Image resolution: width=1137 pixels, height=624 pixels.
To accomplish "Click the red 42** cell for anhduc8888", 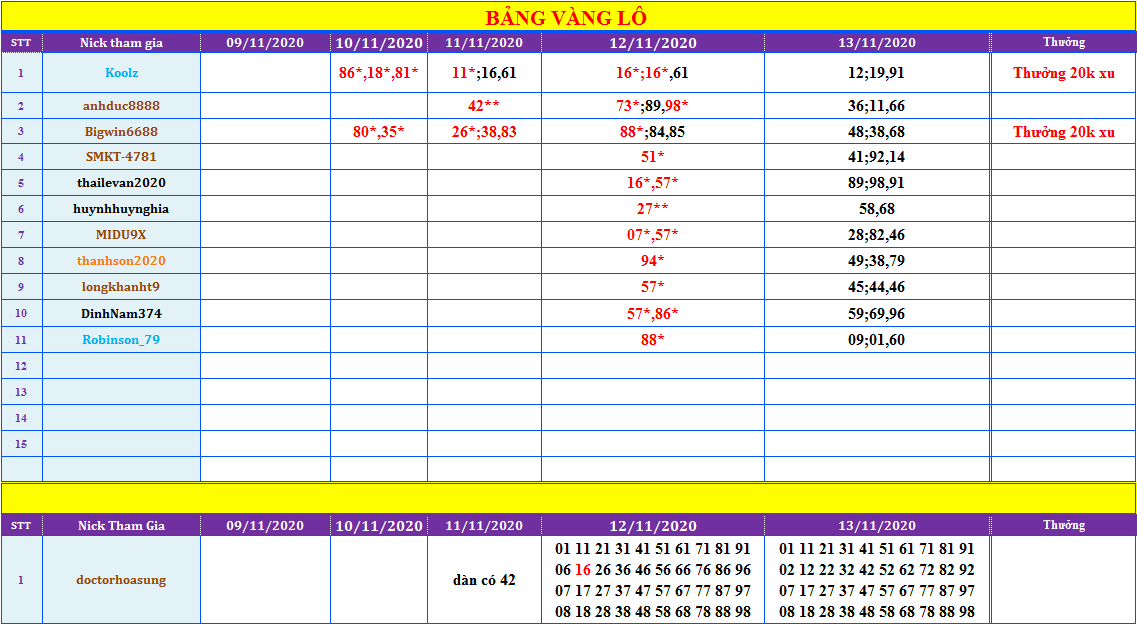I will pyautogui.click(x=484, y=106).
